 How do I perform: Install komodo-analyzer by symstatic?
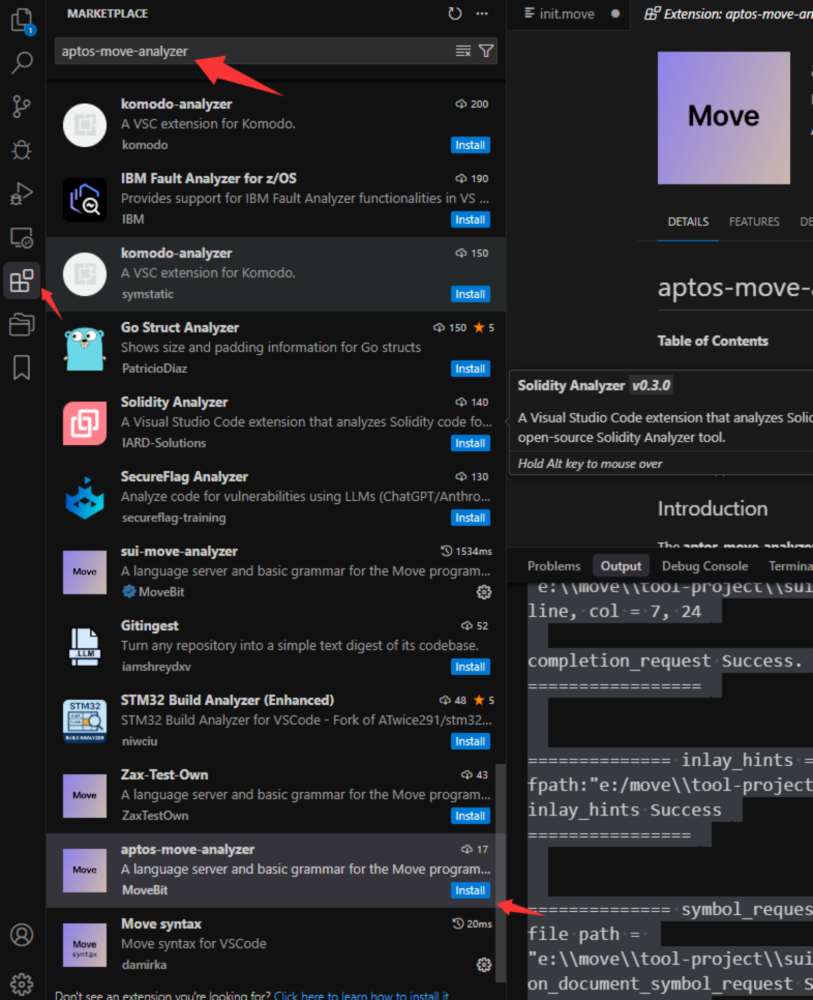click(470, 295)
